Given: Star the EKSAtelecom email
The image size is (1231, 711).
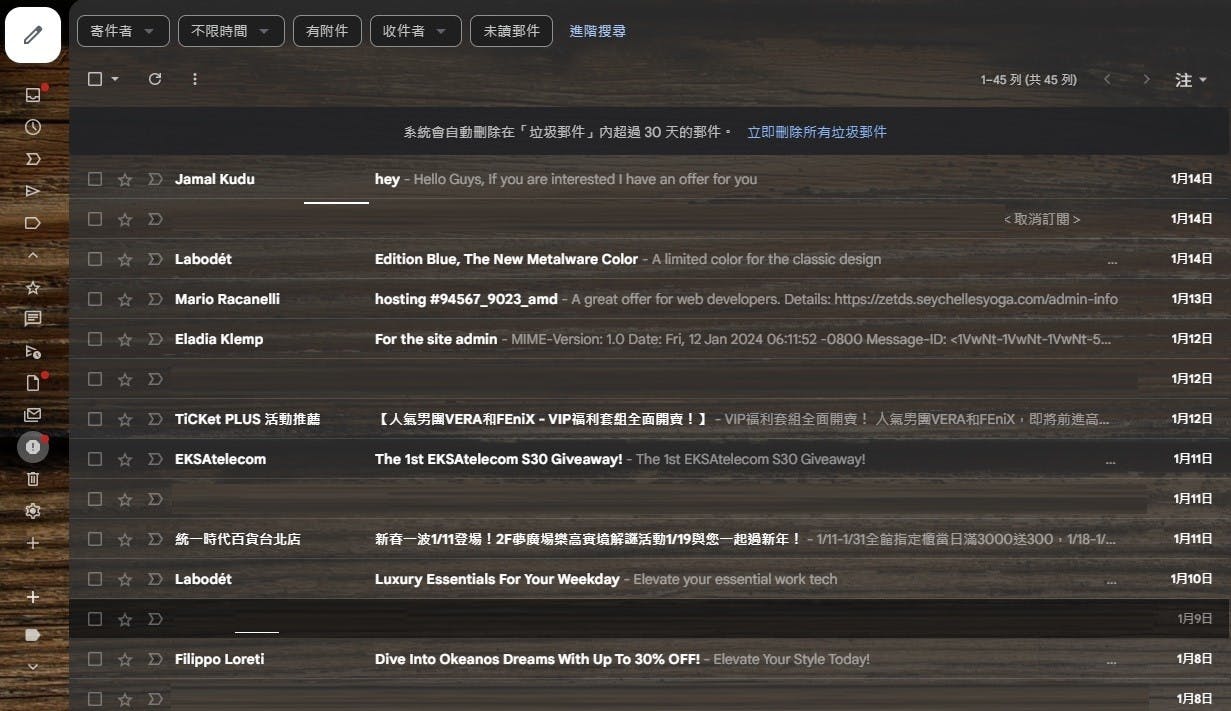Looking at the screenshot, I should [125, 459].
